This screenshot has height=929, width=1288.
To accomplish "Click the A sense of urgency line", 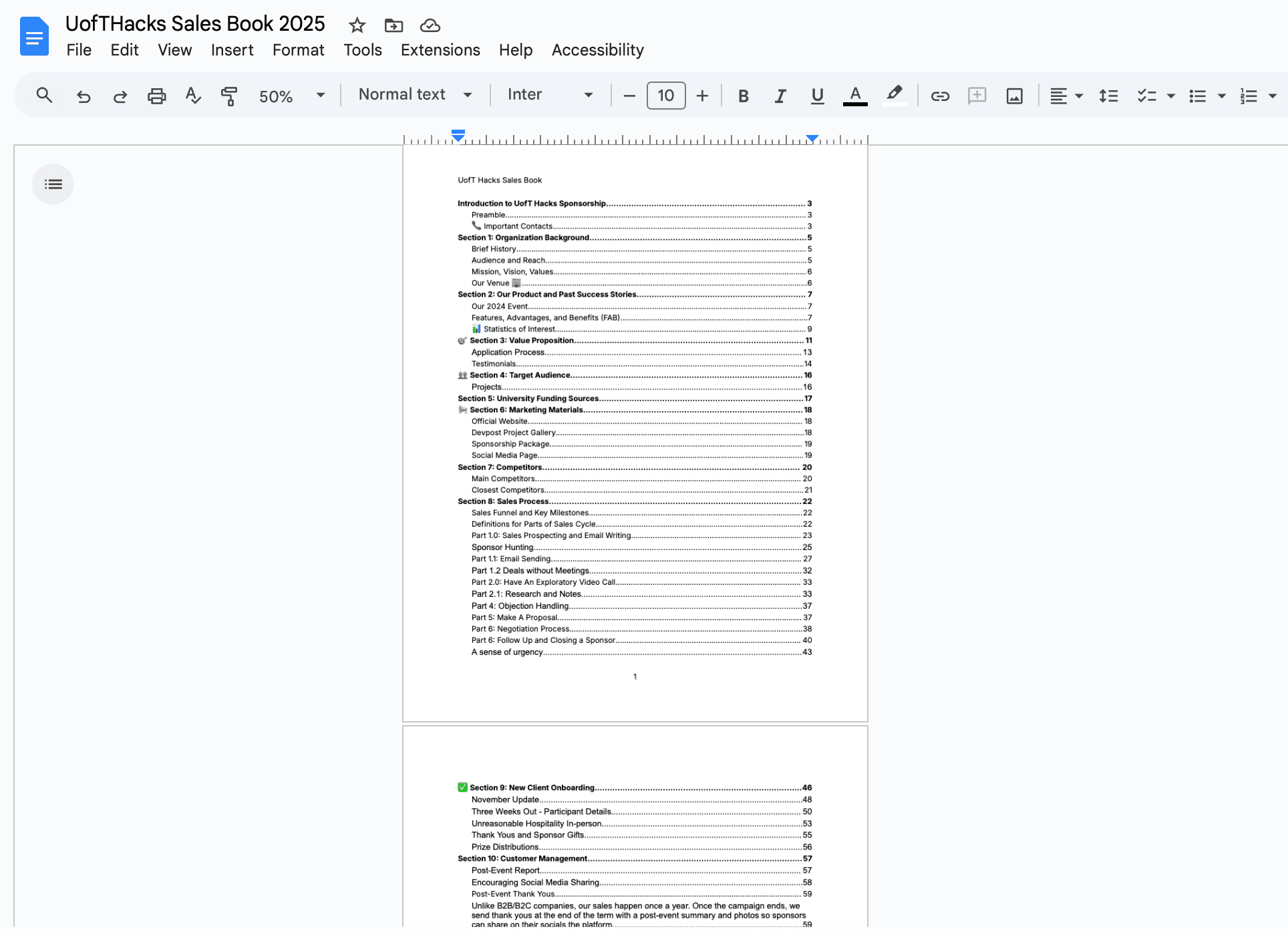I will click(x=641, y=652).
